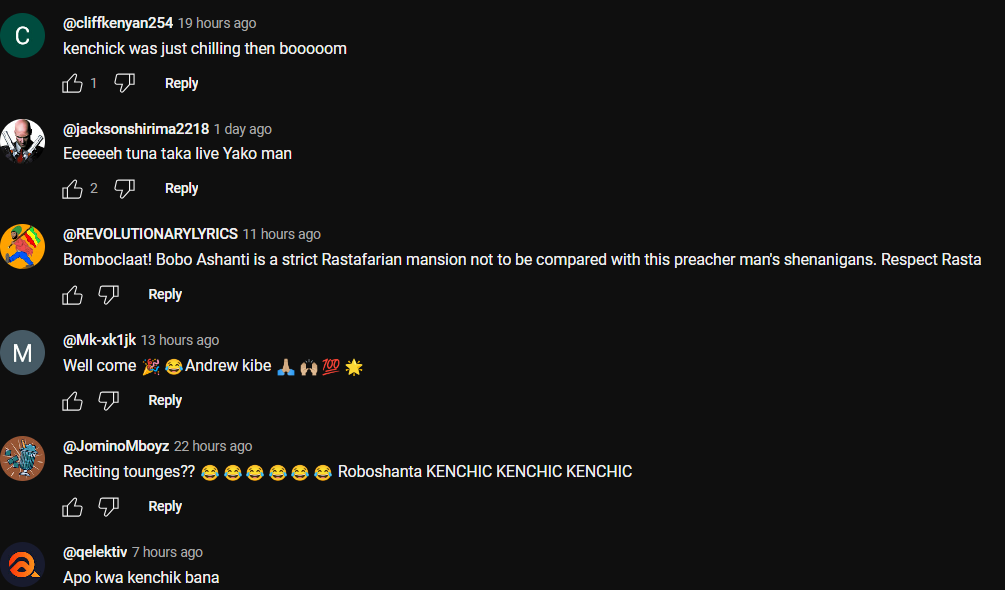Viewport: 1005px width, 590px height.
Task: Reply to the kenchick was just chilling comment
Action: (181, 83)
